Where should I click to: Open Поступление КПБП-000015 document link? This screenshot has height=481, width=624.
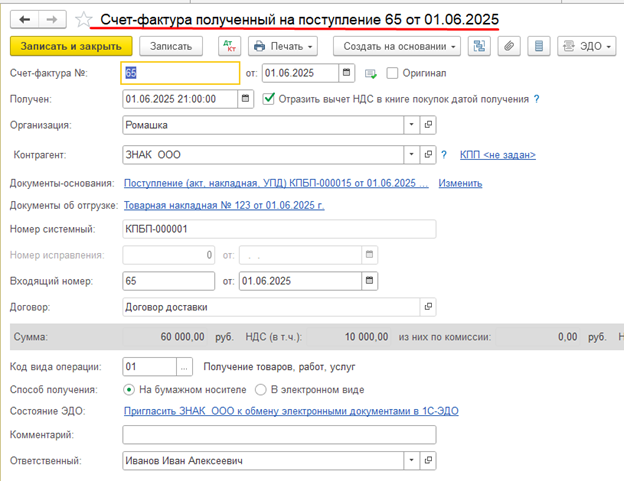click(276, 183)
